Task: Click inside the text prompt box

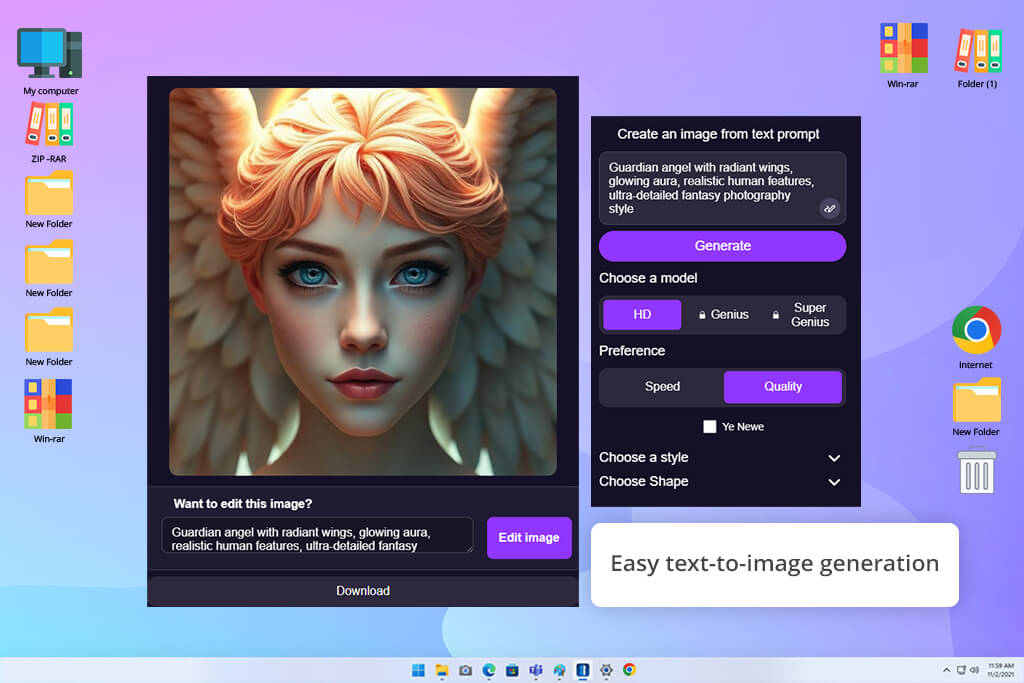Action: pyautogui.click(x=722, y=188)
